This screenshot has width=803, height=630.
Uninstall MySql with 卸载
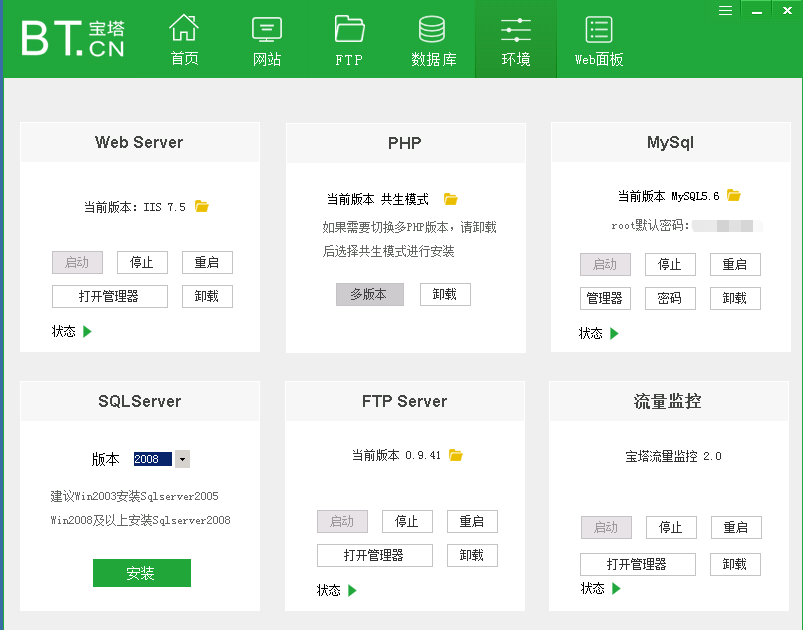[735, 298]
